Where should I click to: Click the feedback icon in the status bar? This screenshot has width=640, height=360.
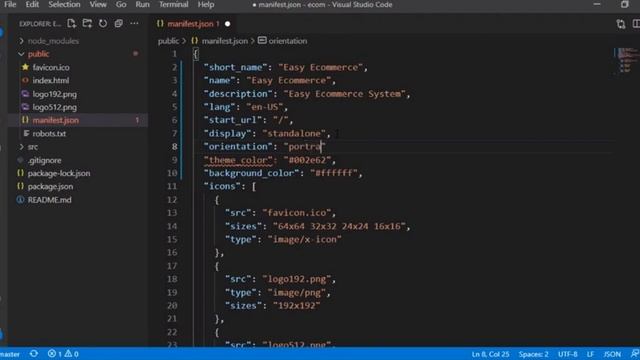(x=635, y=354)
